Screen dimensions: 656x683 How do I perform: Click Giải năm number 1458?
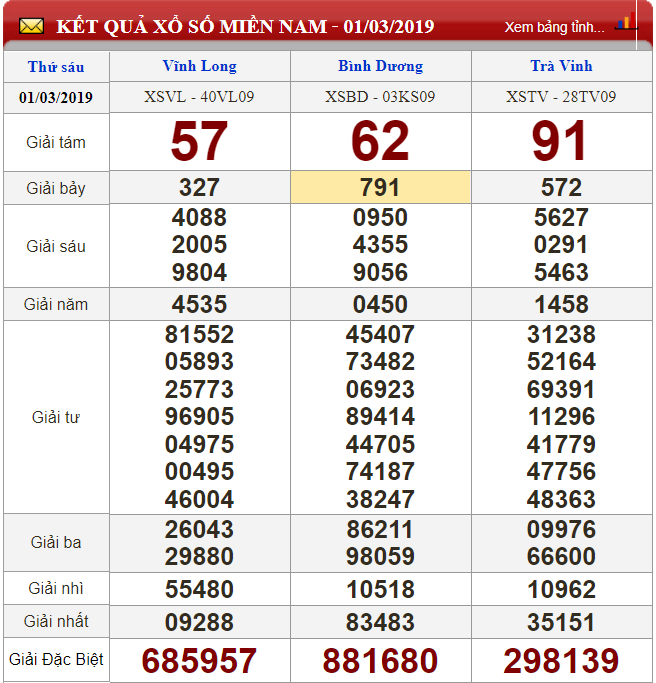coord(561,304)
